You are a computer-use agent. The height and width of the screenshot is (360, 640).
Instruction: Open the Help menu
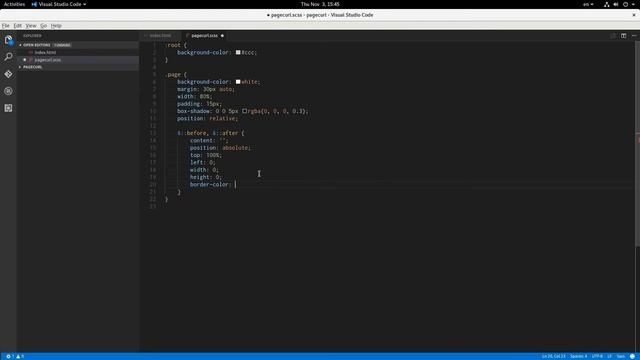coord(56,25)
